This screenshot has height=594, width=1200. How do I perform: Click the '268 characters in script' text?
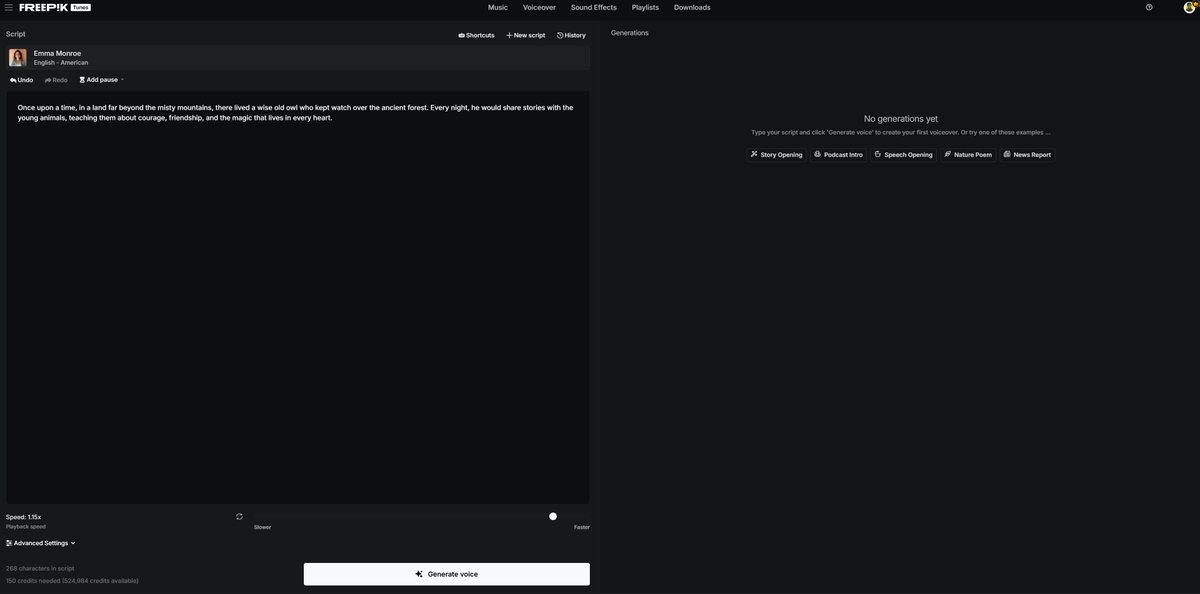point(40,568)
